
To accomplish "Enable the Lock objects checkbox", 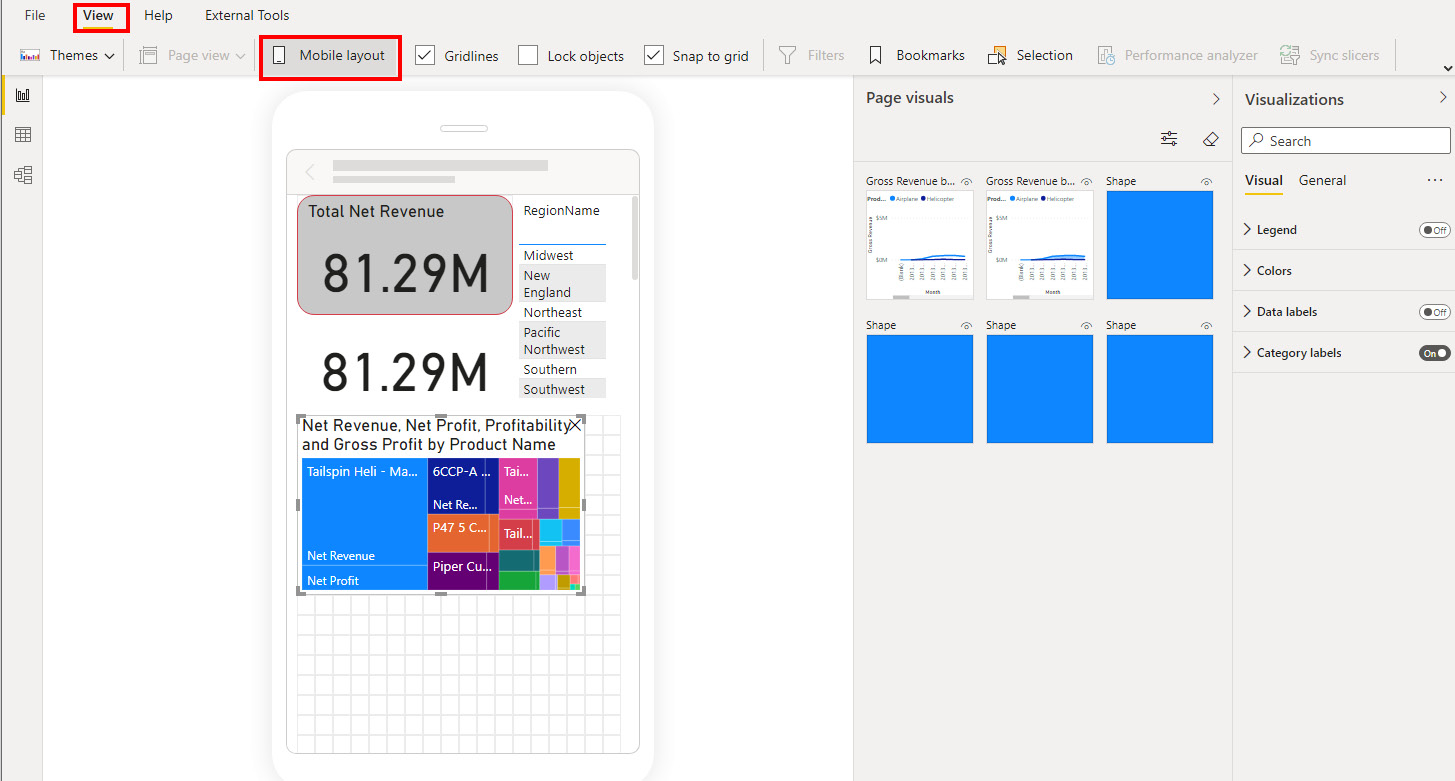I will (x=528, y=56).
